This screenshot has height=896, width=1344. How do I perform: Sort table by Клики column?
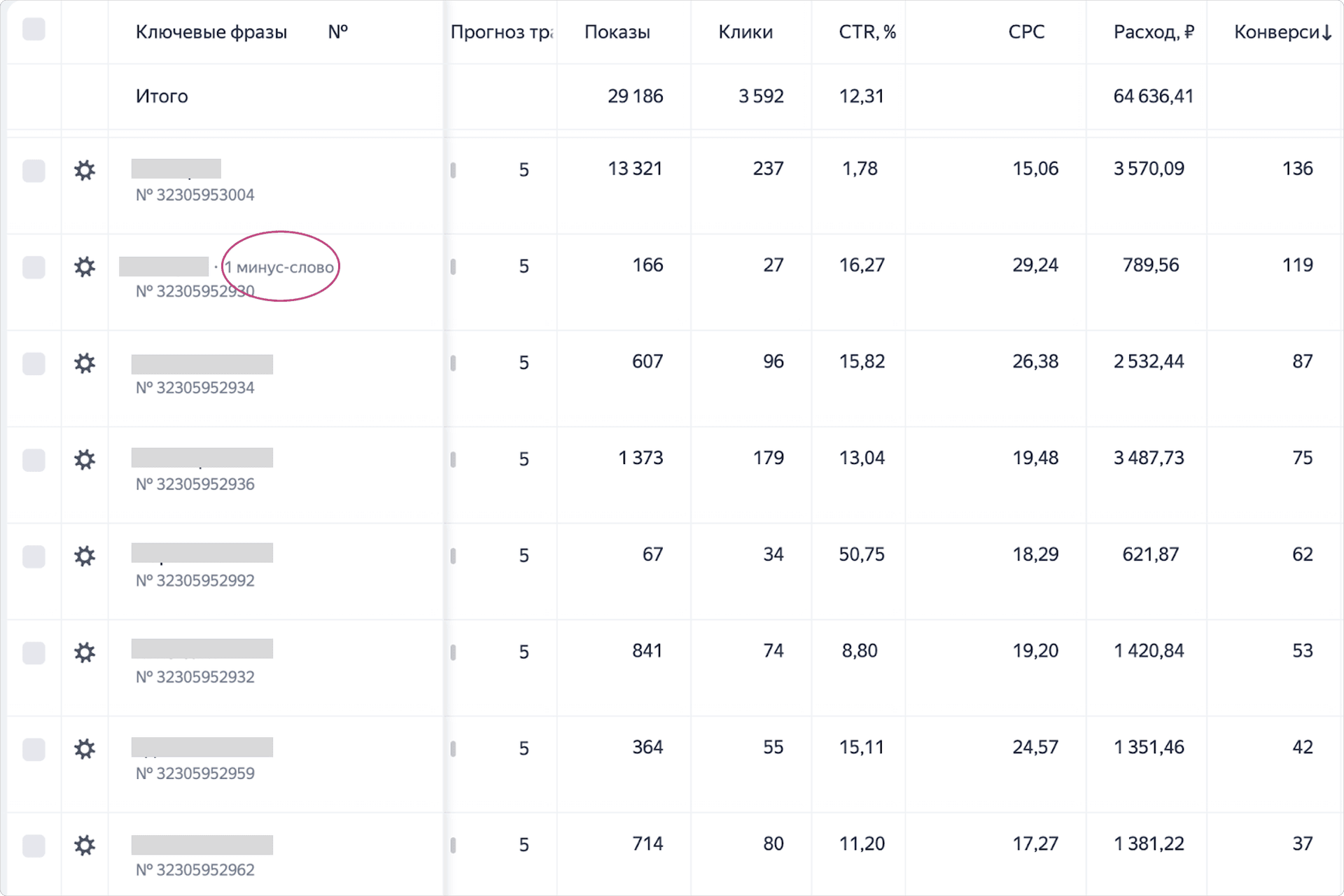click(745, 32)
